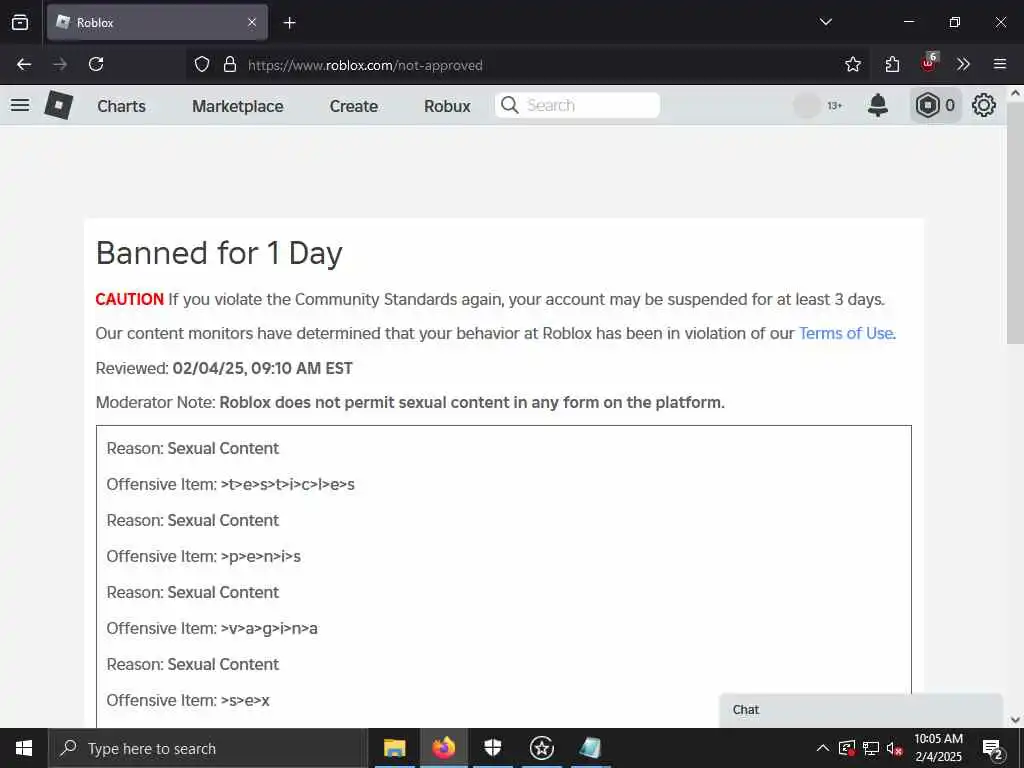Click the red CAUTION text
Screen dimensions: 1024x768
coord(129,300)
